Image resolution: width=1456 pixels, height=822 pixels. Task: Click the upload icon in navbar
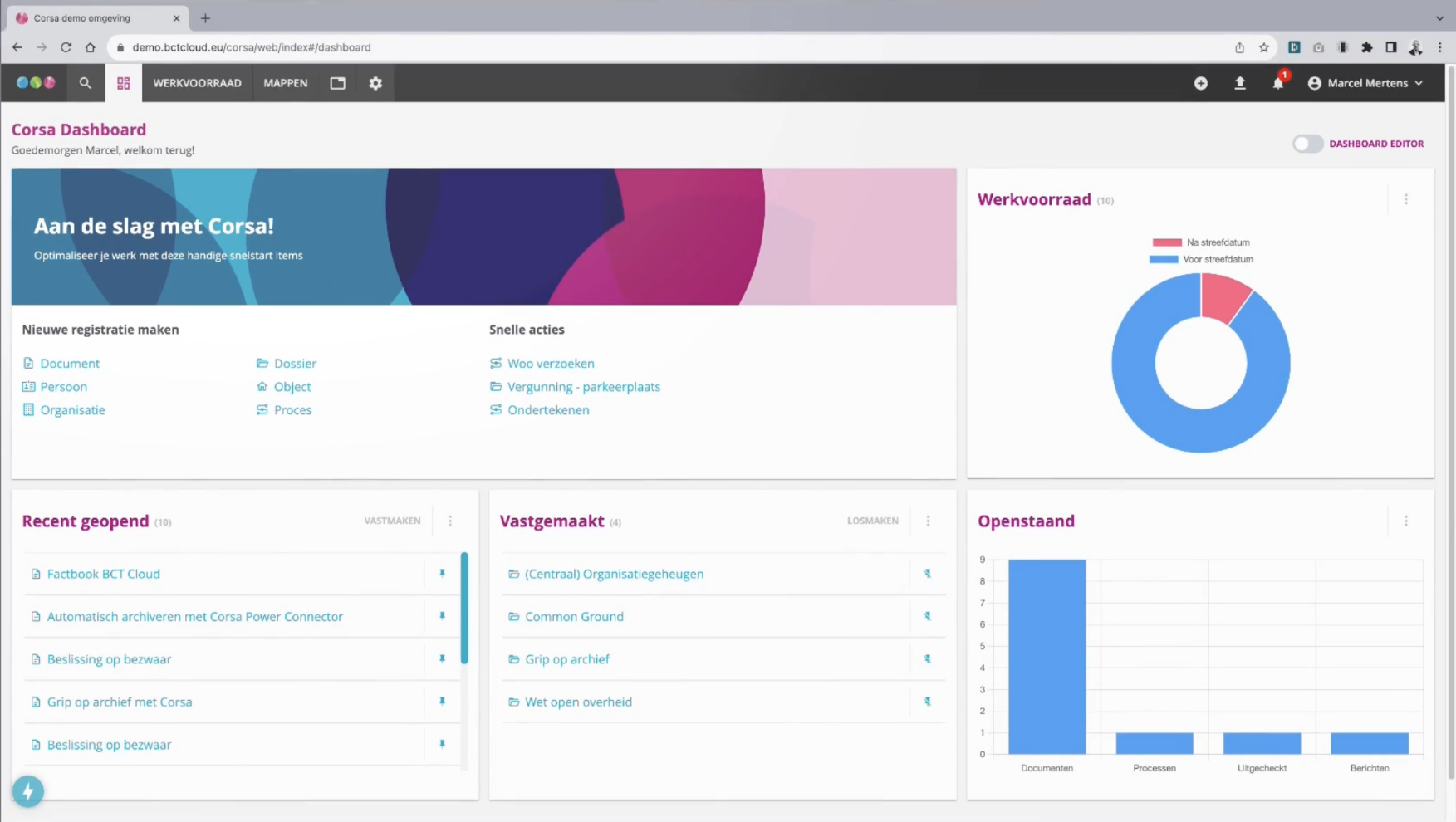1240,83
